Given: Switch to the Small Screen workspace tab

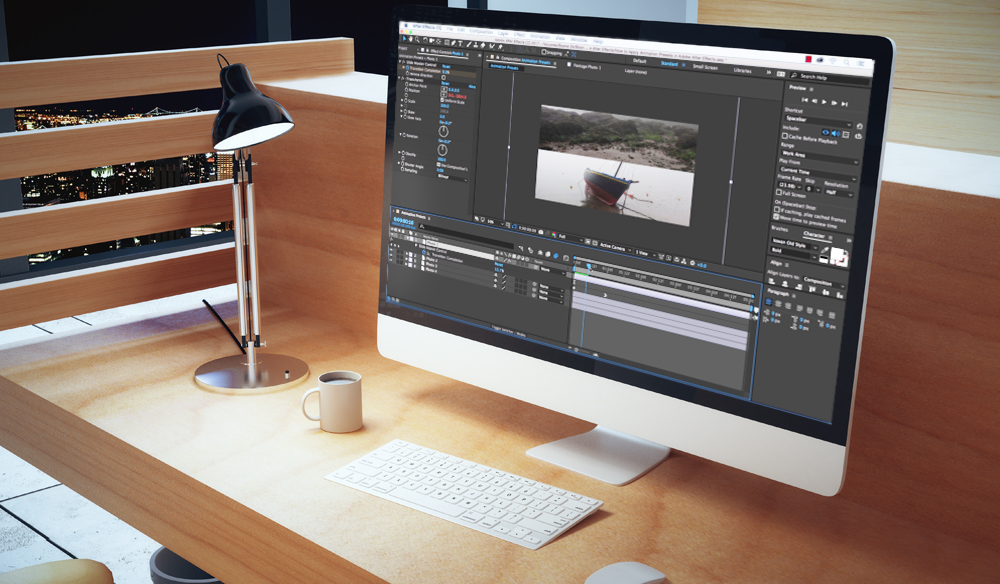Looking at the screenshot, I should 705,67.
